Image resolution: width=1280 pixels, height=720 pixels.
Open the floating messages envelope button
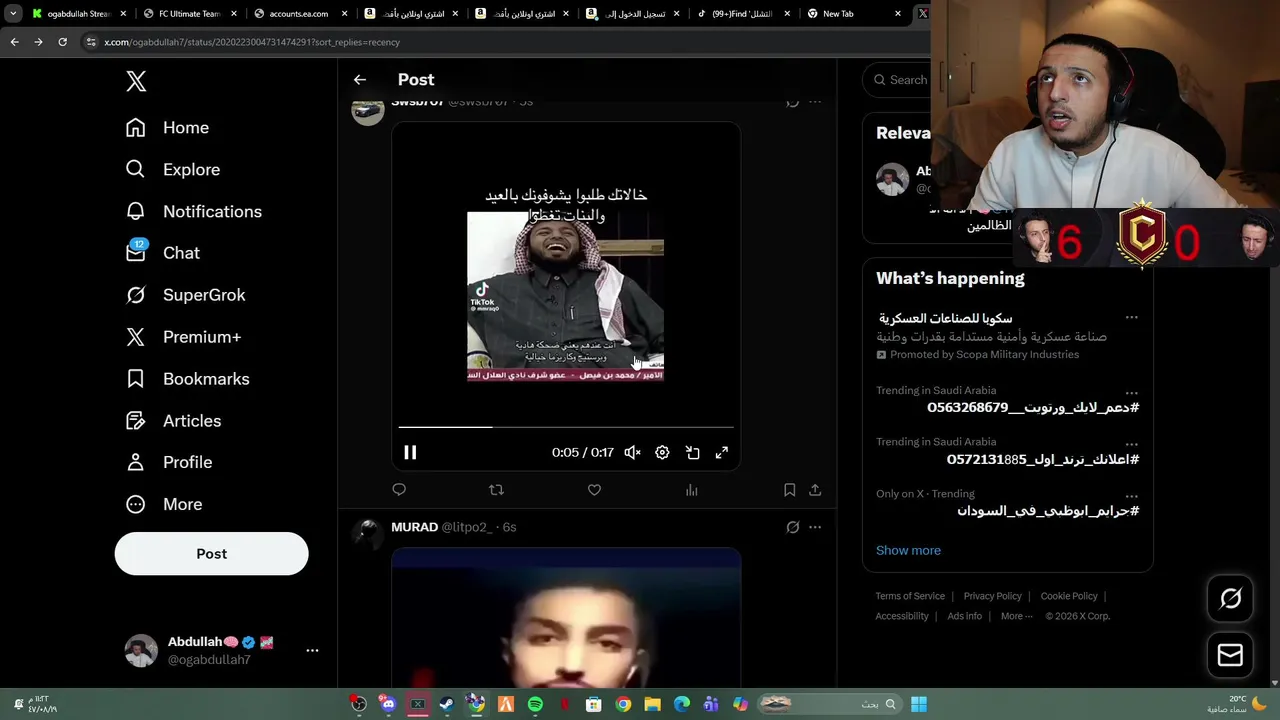point(1230,655)
